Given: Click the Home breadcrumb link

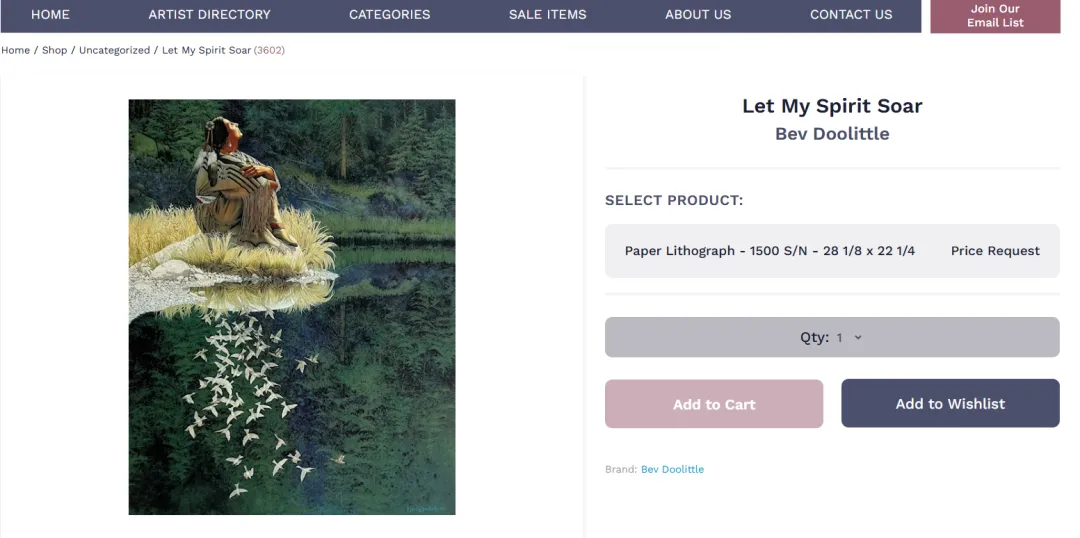Looking at the screenshot, I should click(15, 50).
